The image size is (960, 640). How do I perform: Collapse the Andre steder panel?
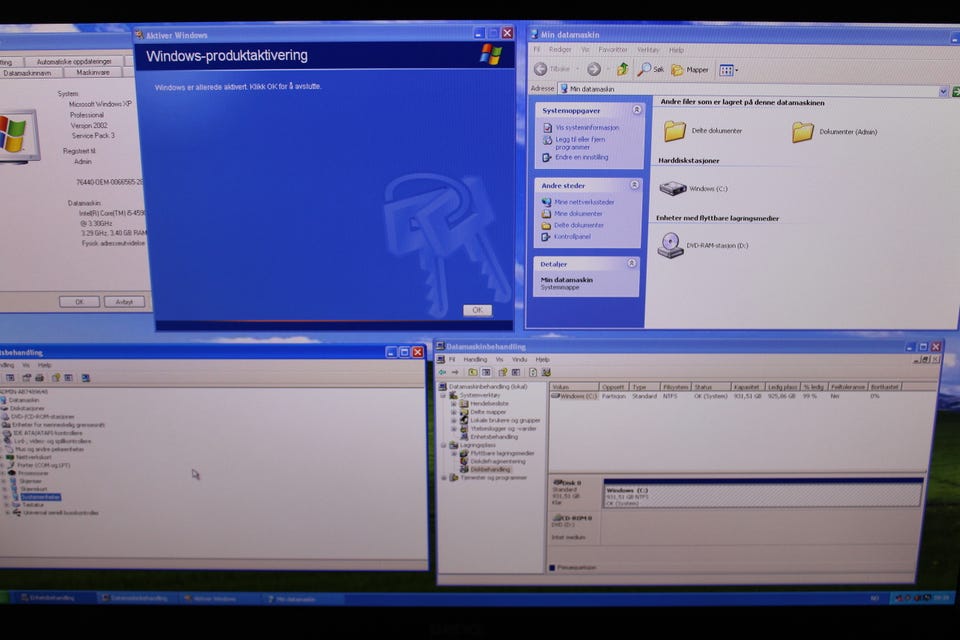click(x=634, y=184)
